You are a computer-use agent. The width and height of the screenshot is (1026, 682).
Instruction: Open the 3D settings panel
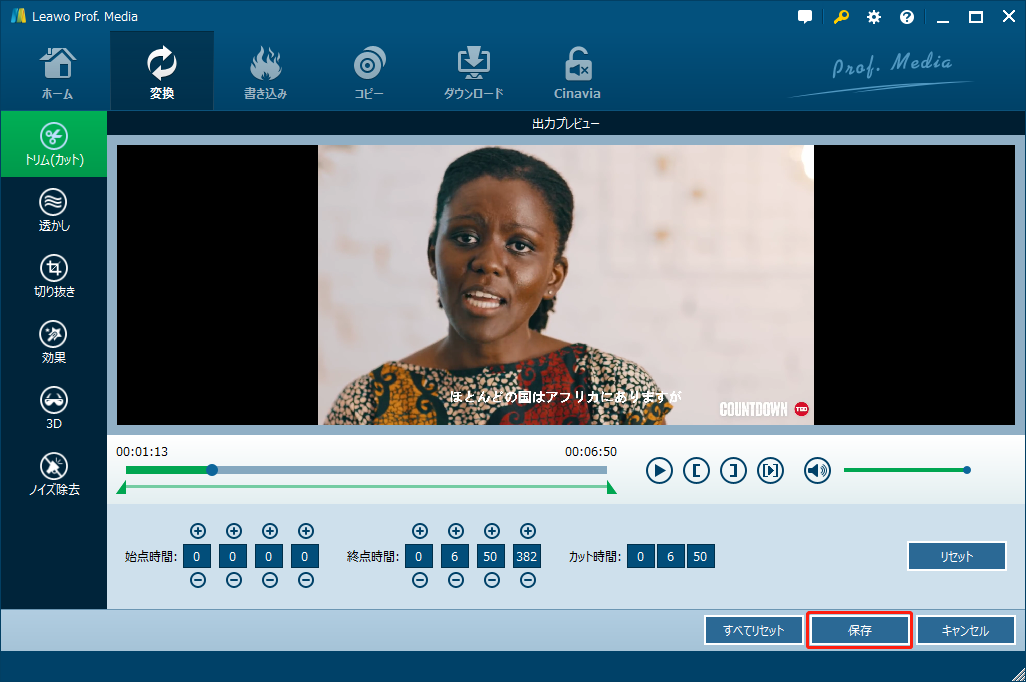click(x=53, y=408)
